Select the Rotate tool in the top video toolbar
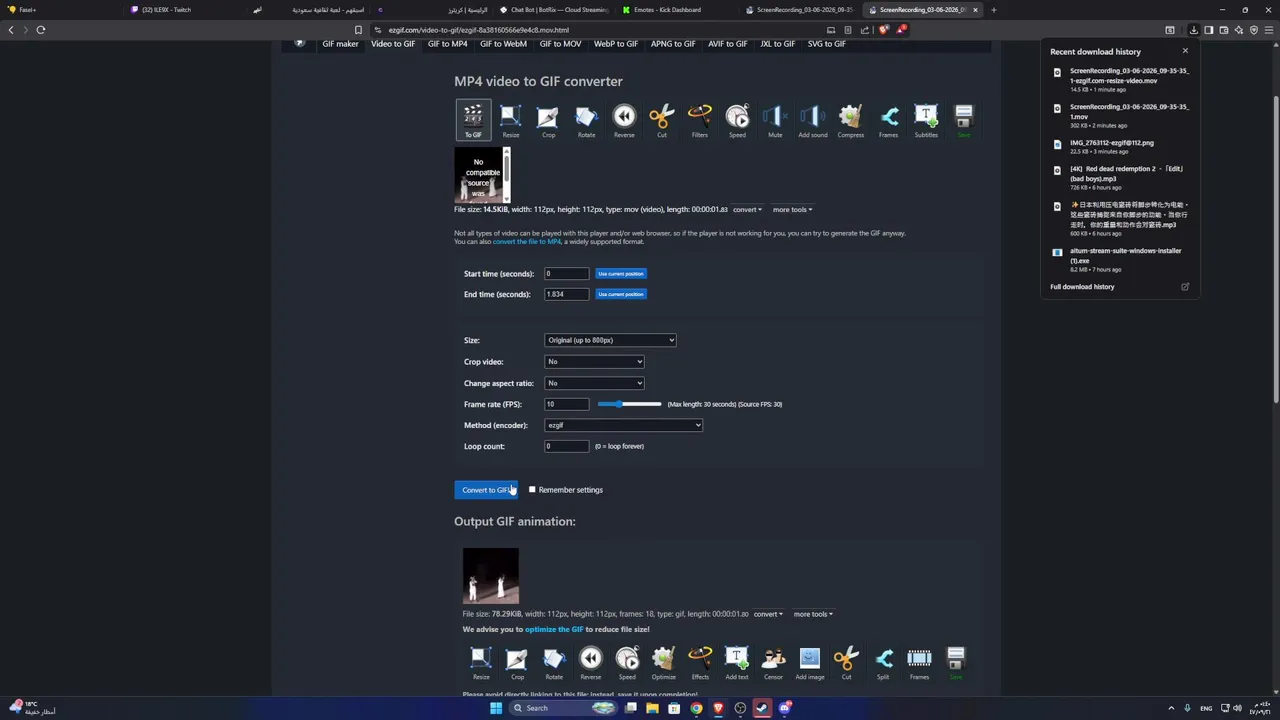 [x=586, y=120]
